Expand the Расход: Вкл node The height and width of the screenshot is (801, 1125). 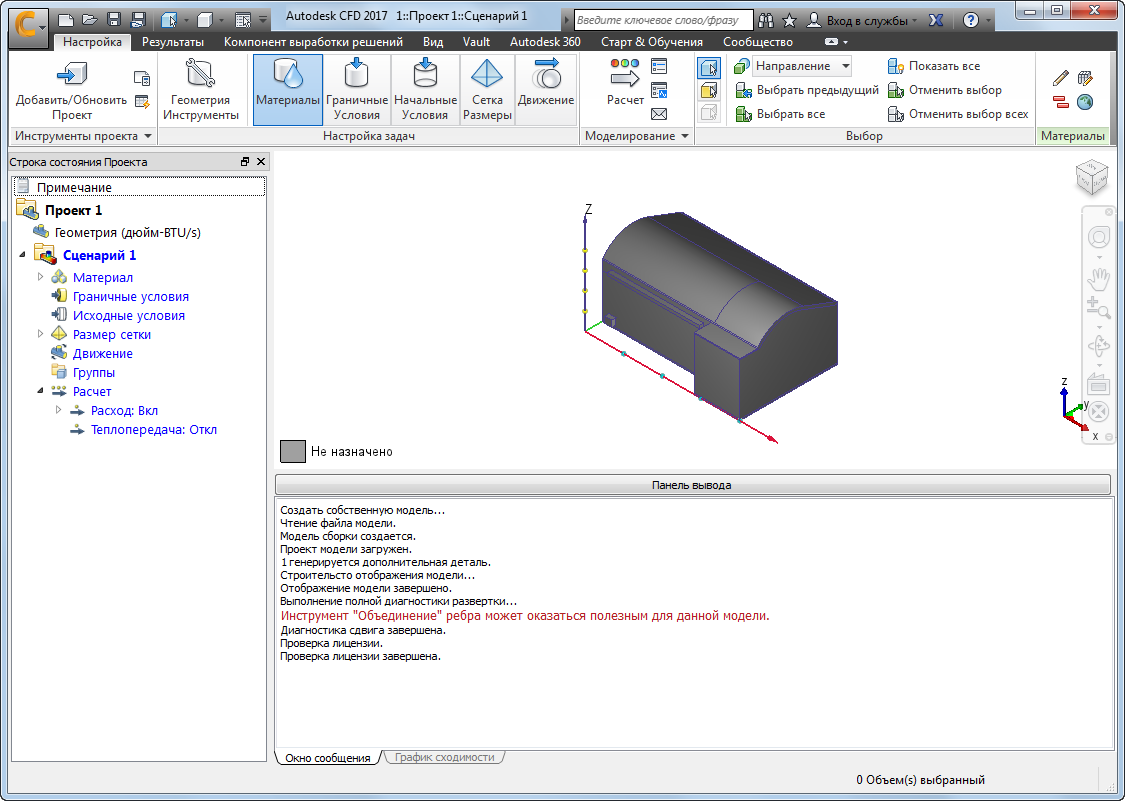pyautogui.click(x=59, y=409)
